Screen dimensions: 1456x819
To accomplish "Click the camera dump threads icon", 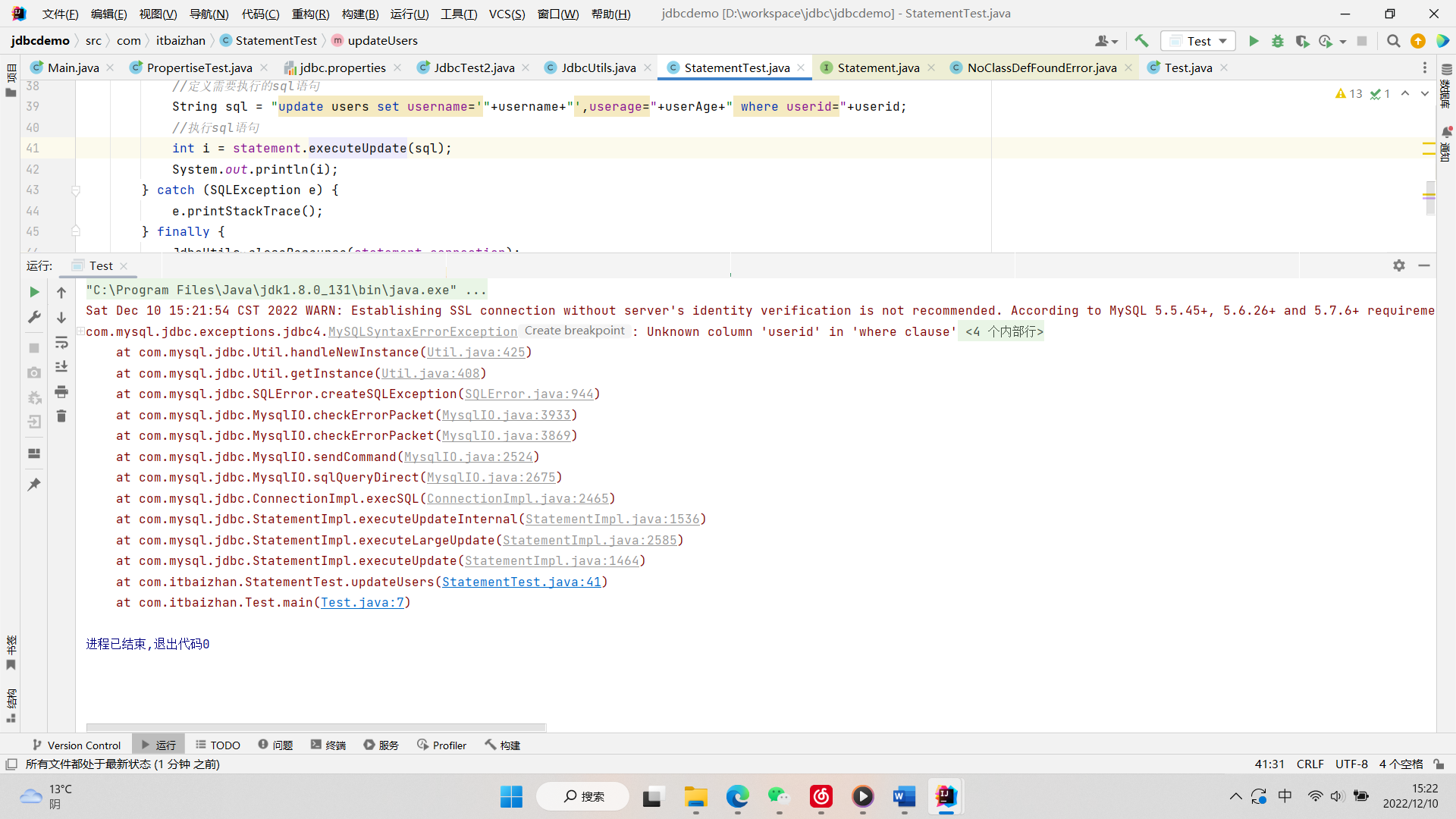I will [34, 372].
